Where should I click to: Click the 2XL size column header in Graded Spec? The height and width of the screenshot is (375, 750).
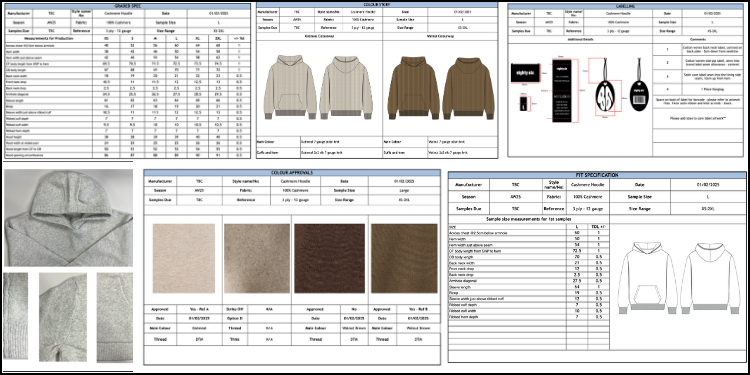click(x=218, y=37)
